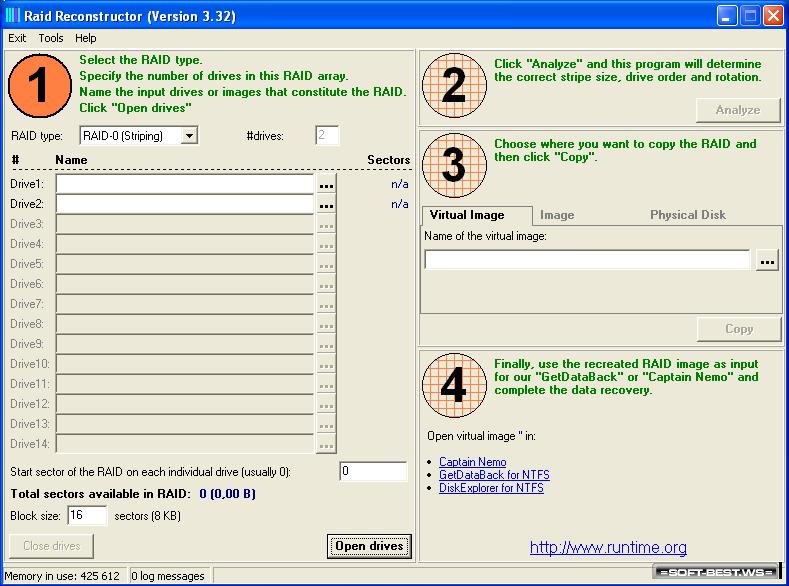This screenshot has width=789, height=586.
Task: Open the Tools menu
Action: (x=51, y=38)
